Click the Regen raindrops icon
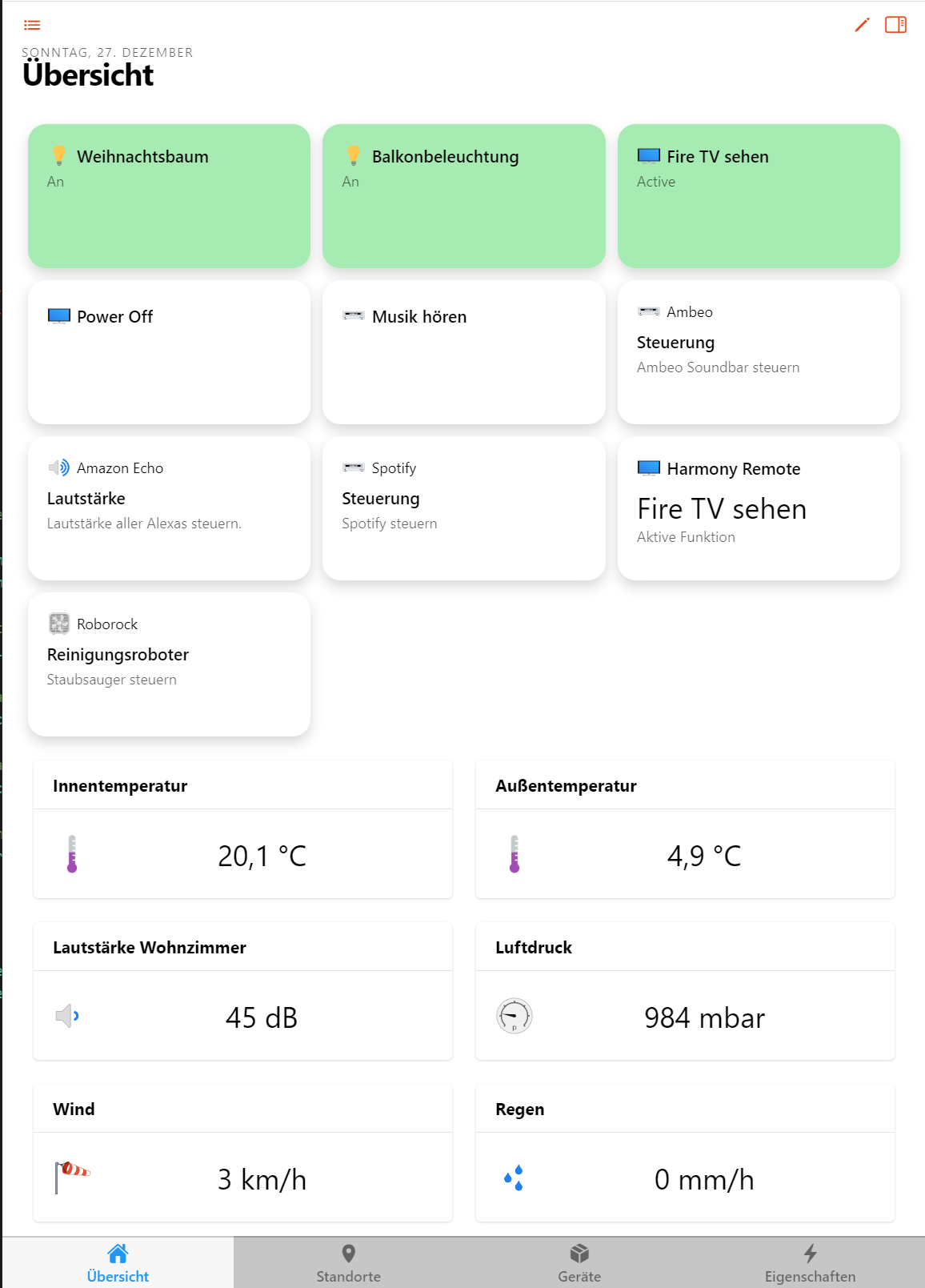This screenshot has width=925, height=1288. (515, 1178)
